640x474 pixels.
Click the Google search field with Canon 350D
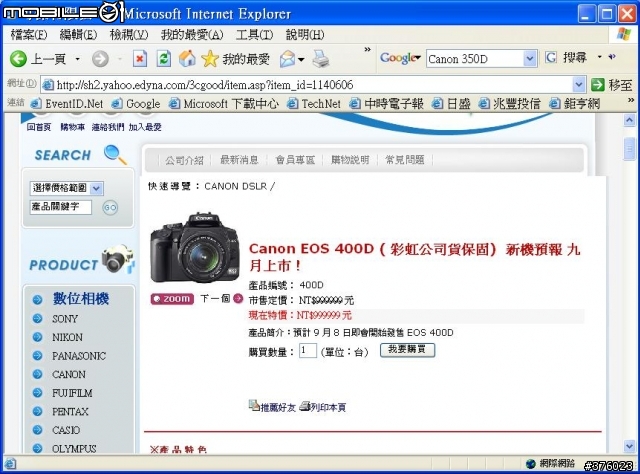point(476,59)
